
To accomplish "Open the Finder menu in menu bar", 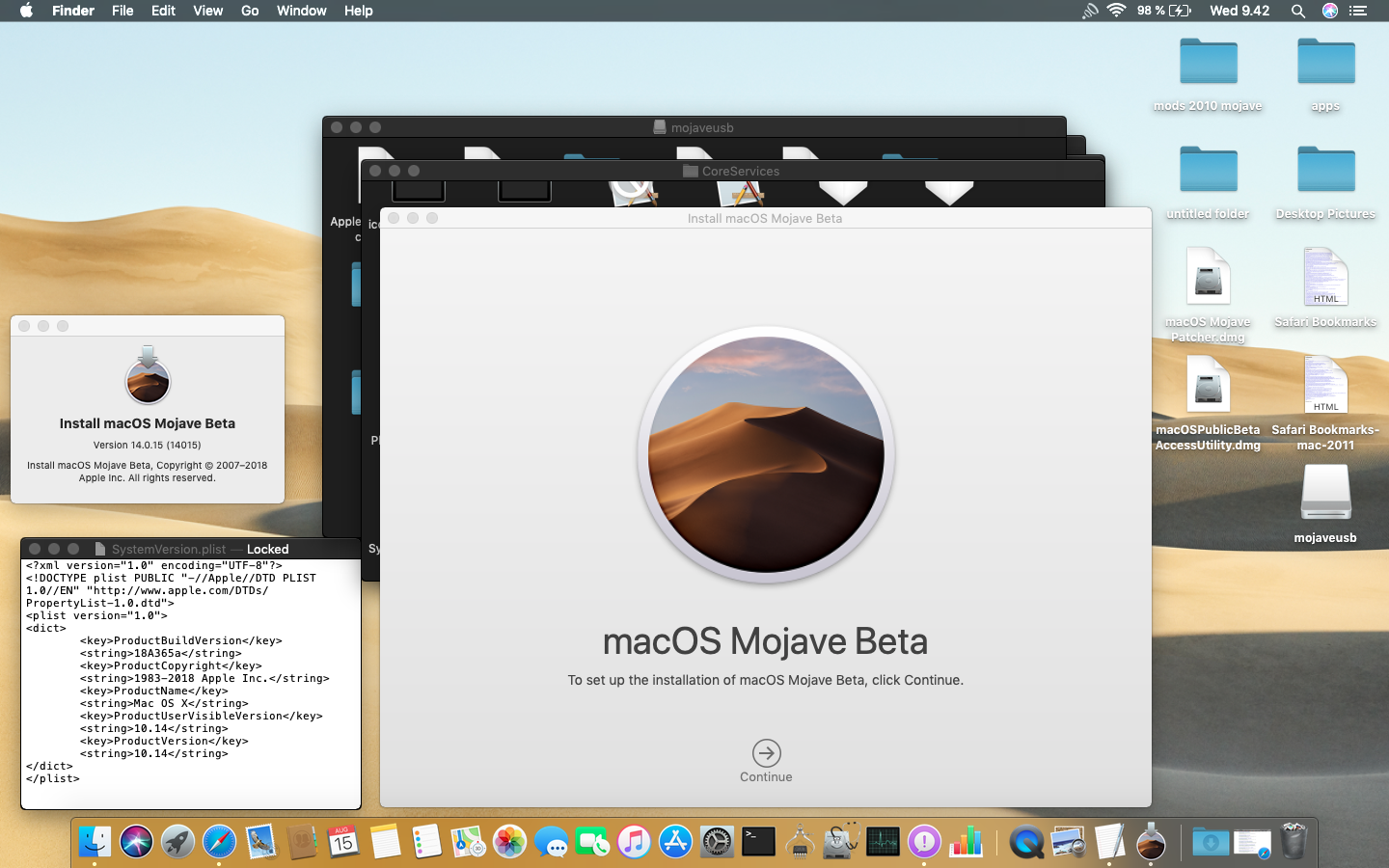I will click(x=73, y=11).
